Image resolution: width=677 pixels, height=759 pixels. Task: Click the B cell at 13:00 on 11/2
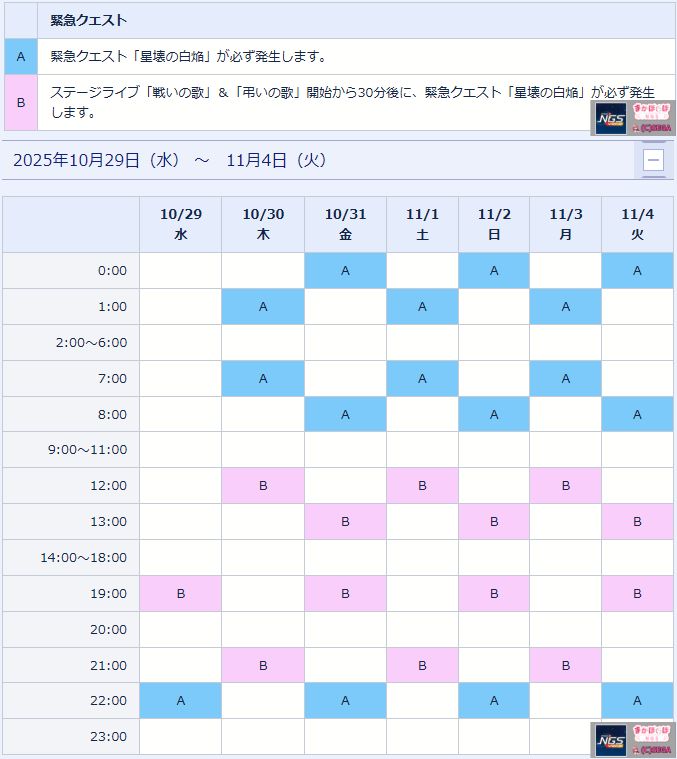[x=494, y=522]
